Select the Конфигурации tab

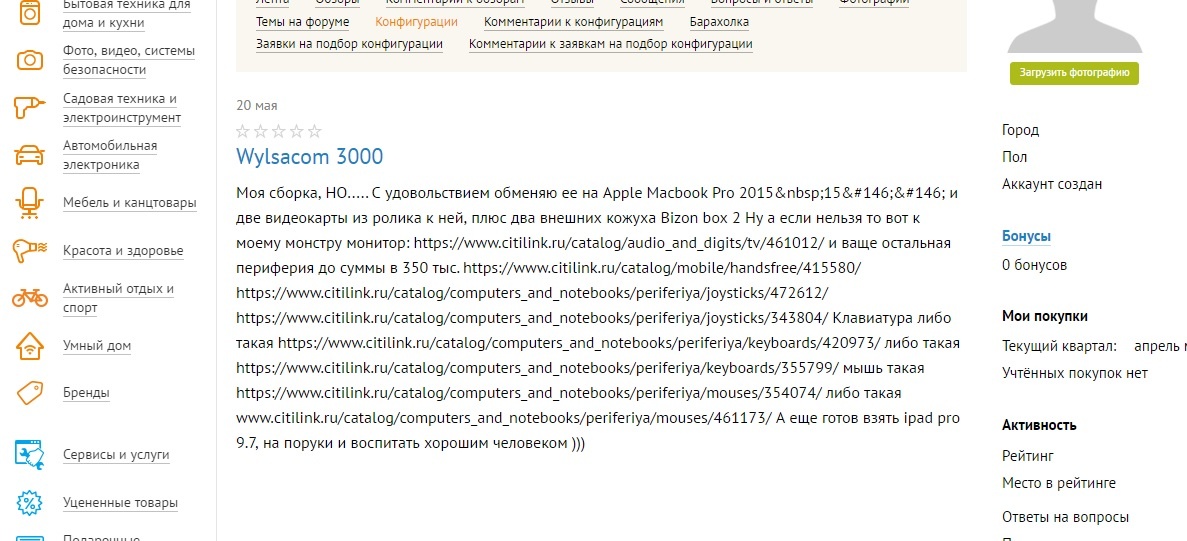pos(416,22)
